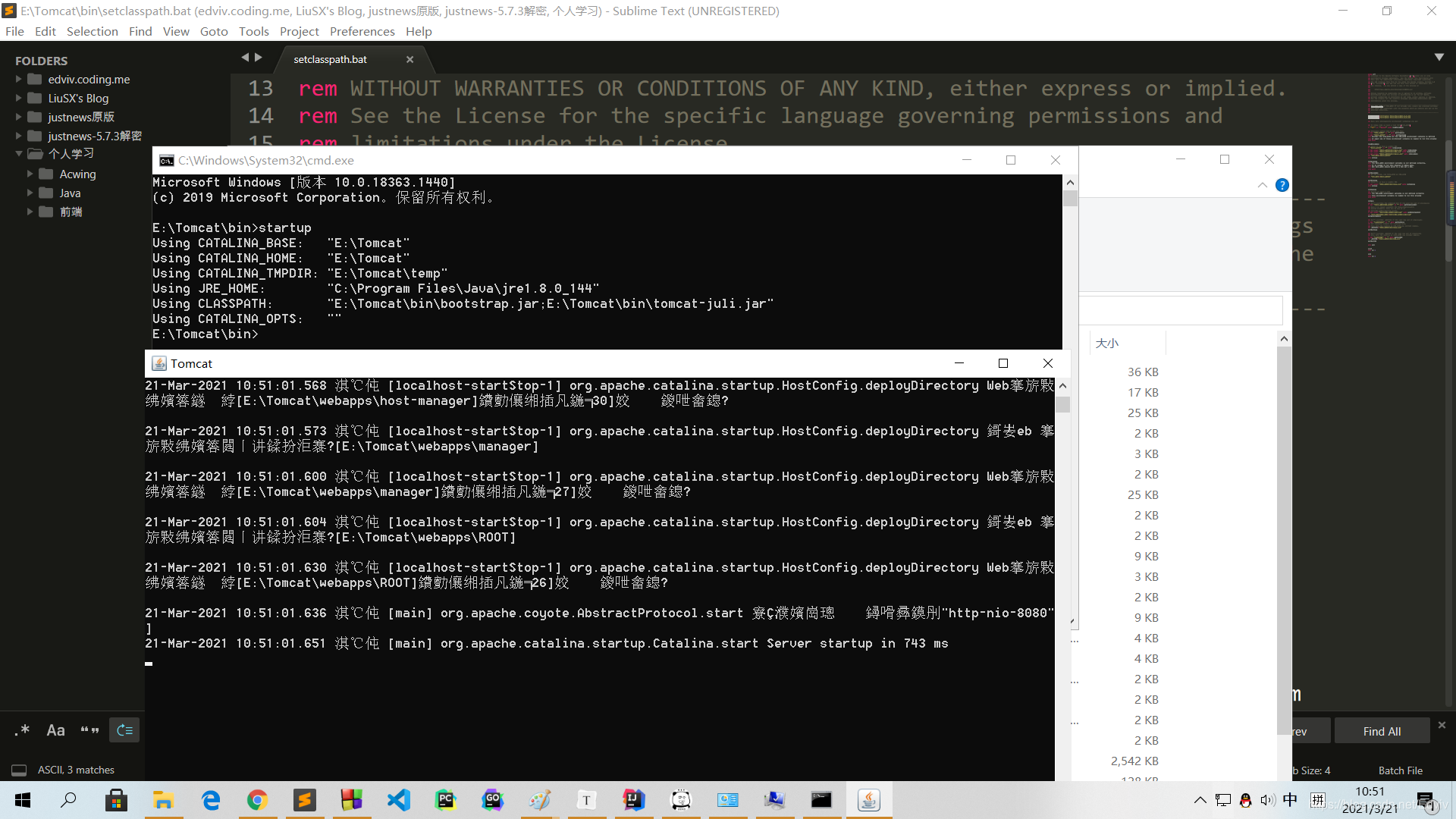
Task: Collapse the 个人学习 folder
Action: pos(19,153)
